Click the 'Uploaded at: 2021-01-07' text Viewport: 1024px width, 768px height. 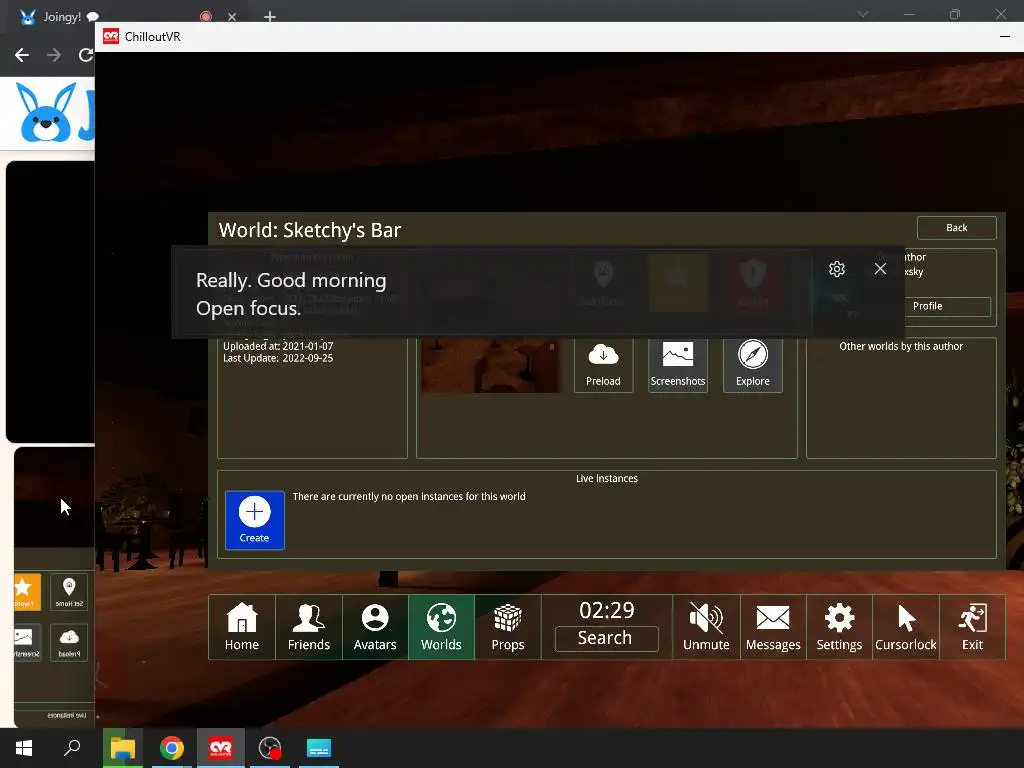278,346
